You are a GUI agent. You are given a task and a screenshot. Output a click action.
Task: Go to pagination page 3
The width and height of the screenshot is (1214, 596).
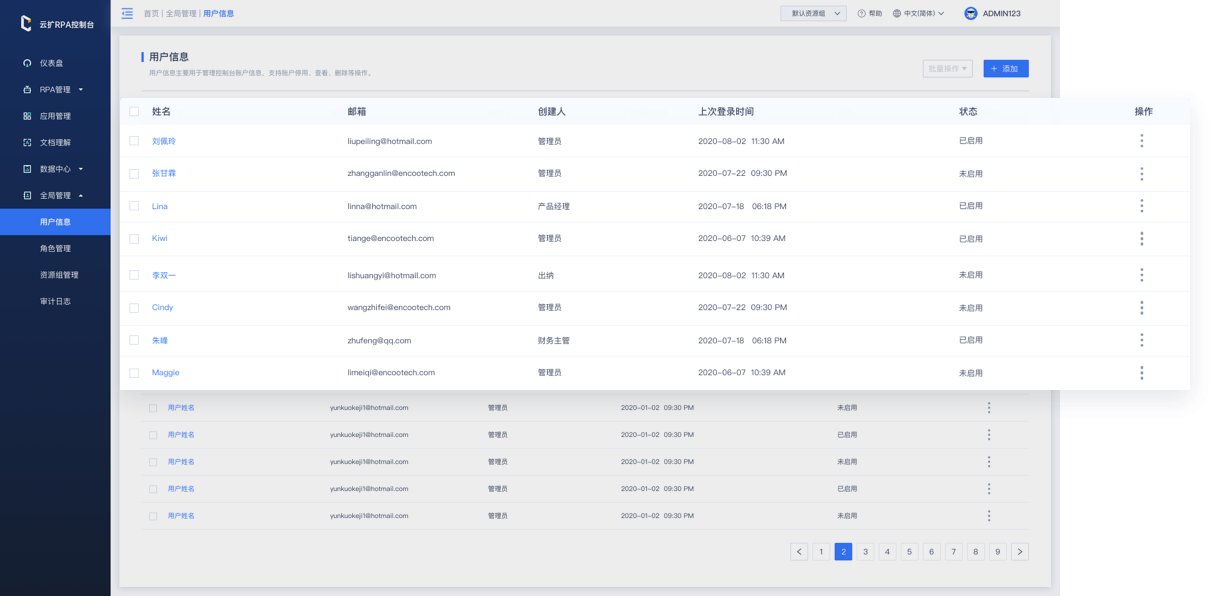[x=865, y=552]
